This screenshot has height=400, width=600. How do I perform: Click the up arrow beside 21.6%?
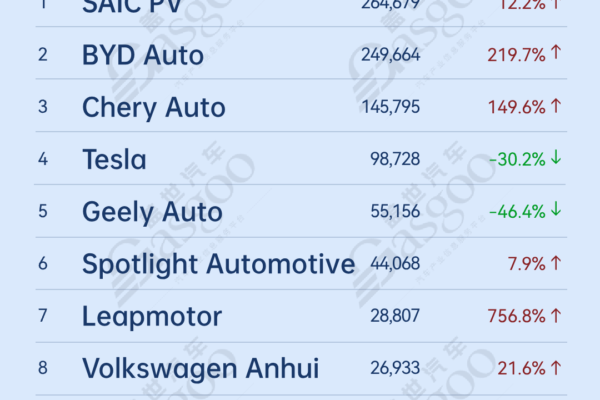tap(556, 369)
